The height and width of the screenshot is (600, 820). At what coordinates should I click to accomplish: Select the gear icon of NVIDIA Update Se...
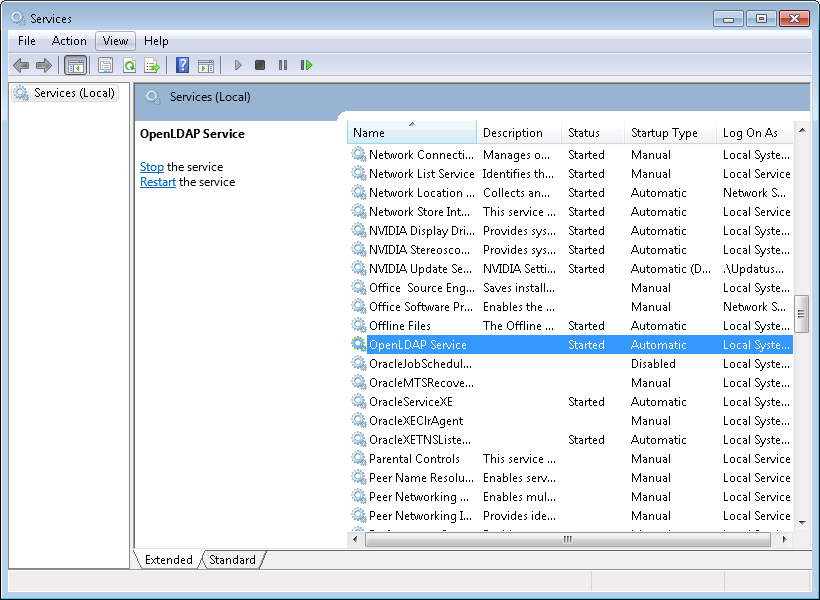[x=358, y=268]
